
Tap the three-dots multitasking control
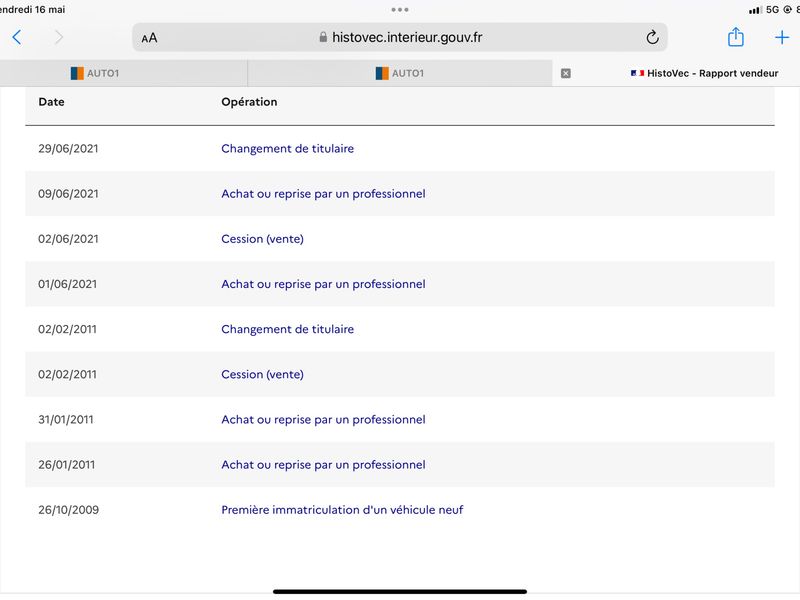pyautogui.click(x=399, y=10)
